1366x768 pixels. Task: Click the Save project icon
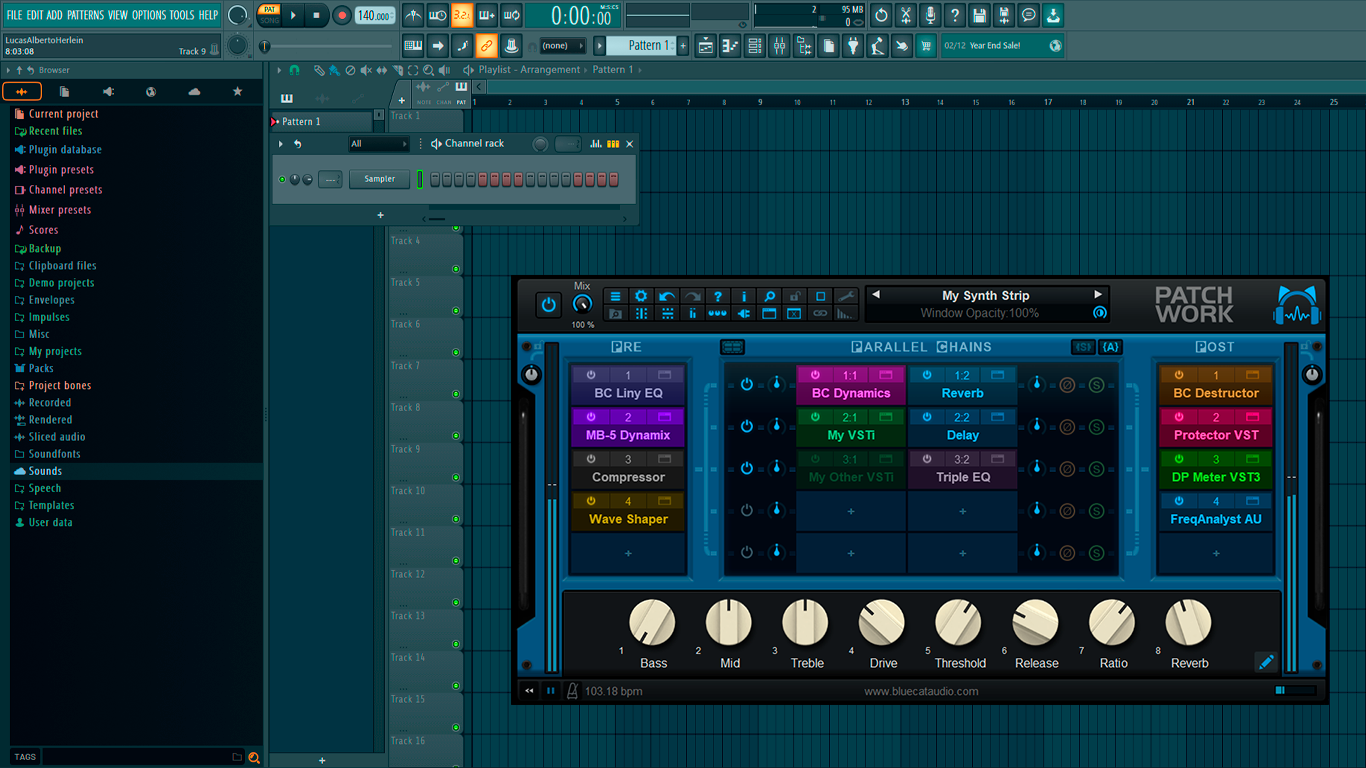point(980,16)
